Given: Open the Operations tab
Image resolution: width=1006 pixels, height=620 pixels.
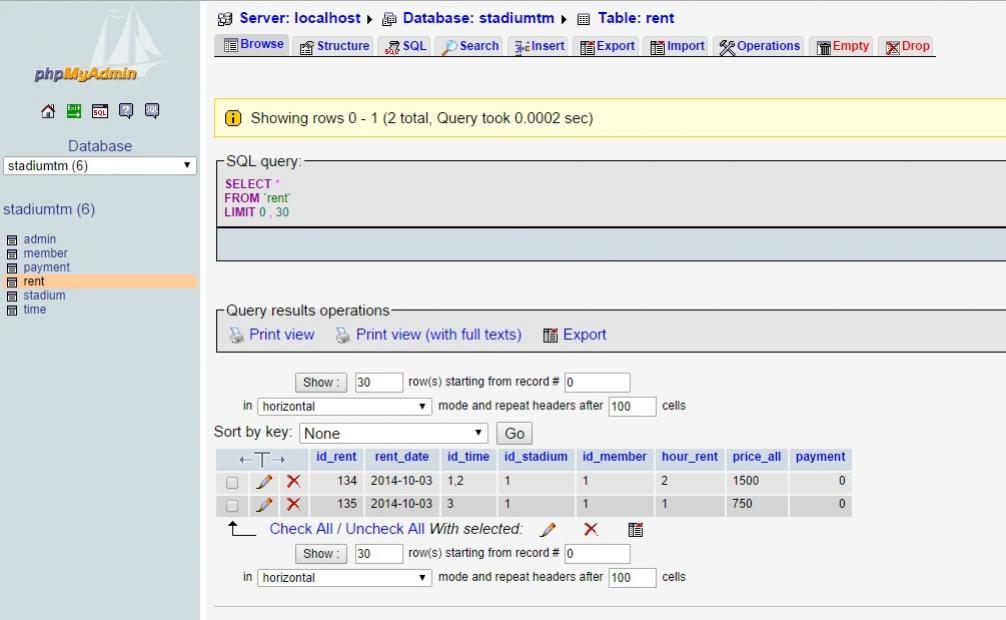Looking at the screenshot, I should 760,46.
